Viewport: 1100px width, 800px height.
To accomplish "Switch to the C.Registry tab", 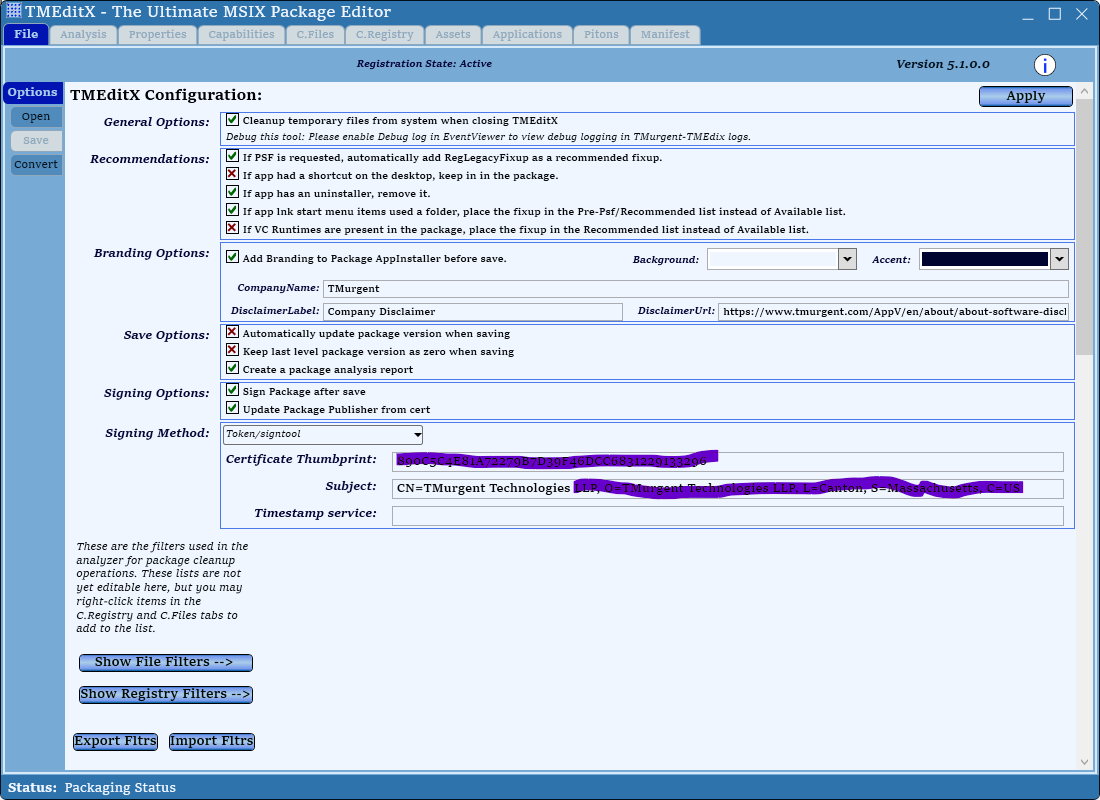I will (x=384, y=35).
